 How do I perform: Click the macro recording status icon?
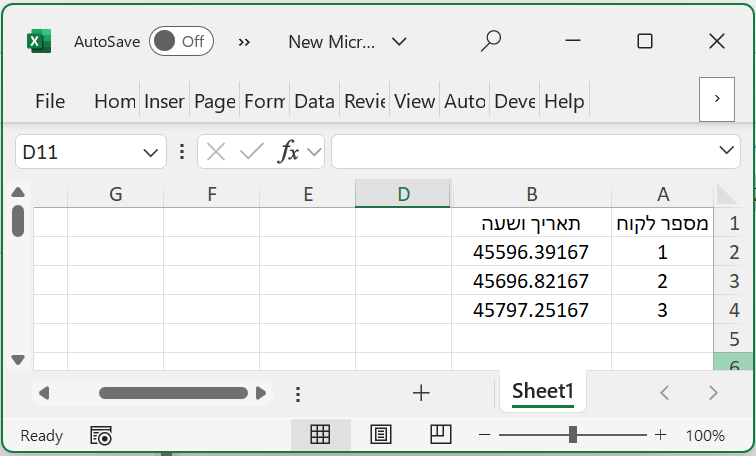[x=101, y=435]
